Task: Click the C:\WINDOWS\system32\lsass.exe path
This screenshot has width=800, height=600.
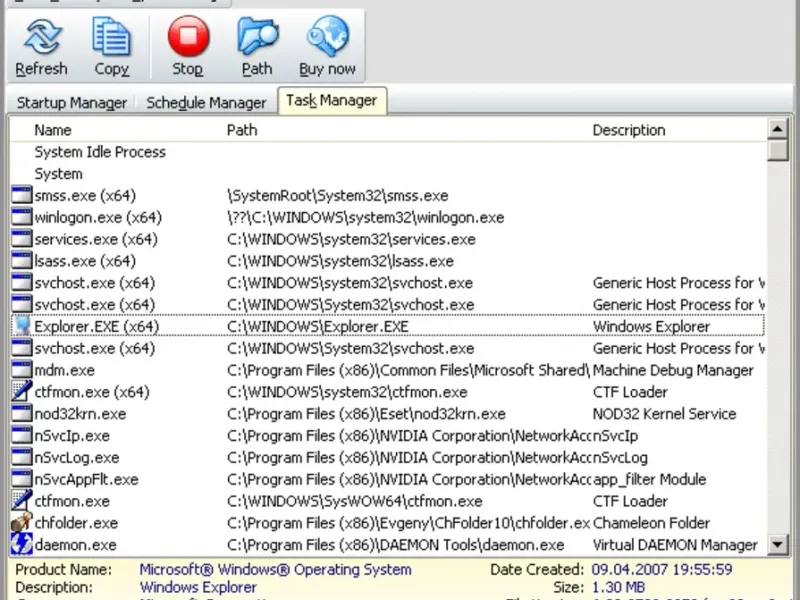Action: click(340, 261)
